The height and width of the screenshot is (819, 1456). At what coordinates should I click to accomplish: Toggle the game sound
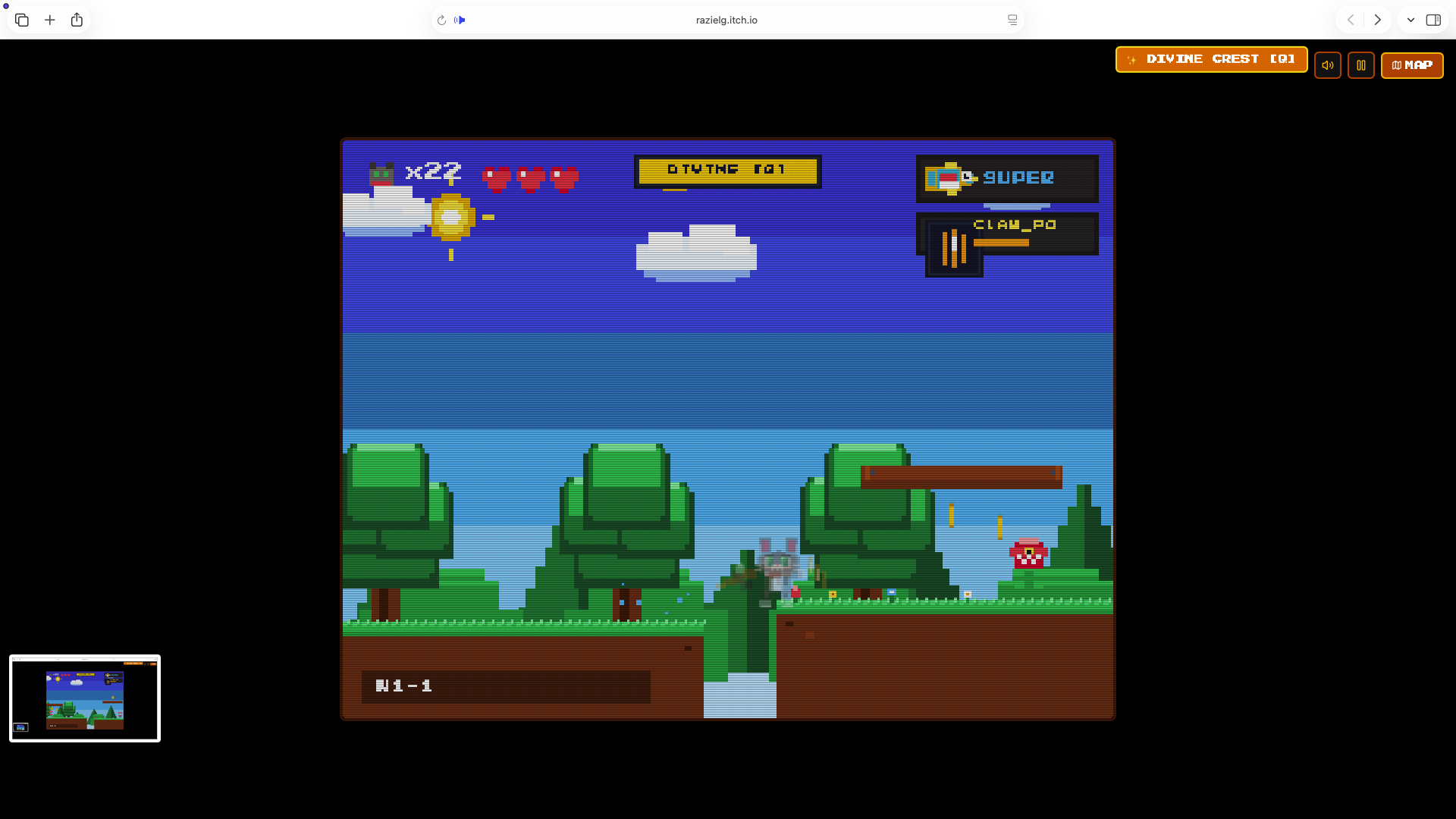point(1328,65)
